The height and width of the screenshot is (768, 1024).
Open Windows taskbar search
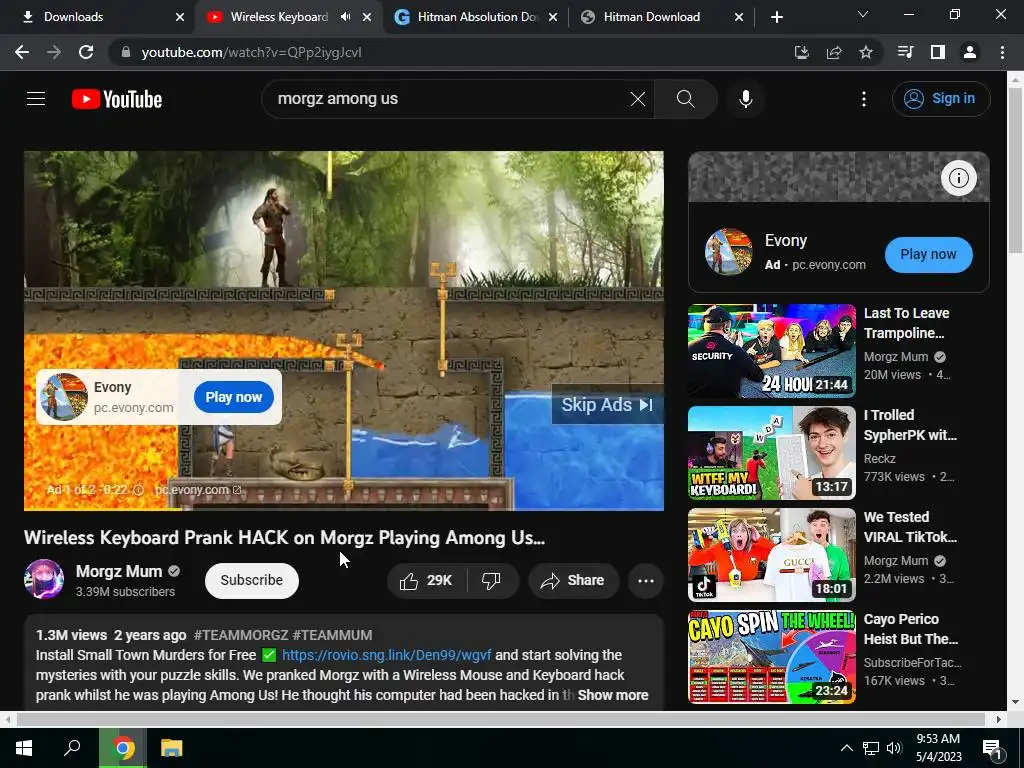tap(72, 748)
